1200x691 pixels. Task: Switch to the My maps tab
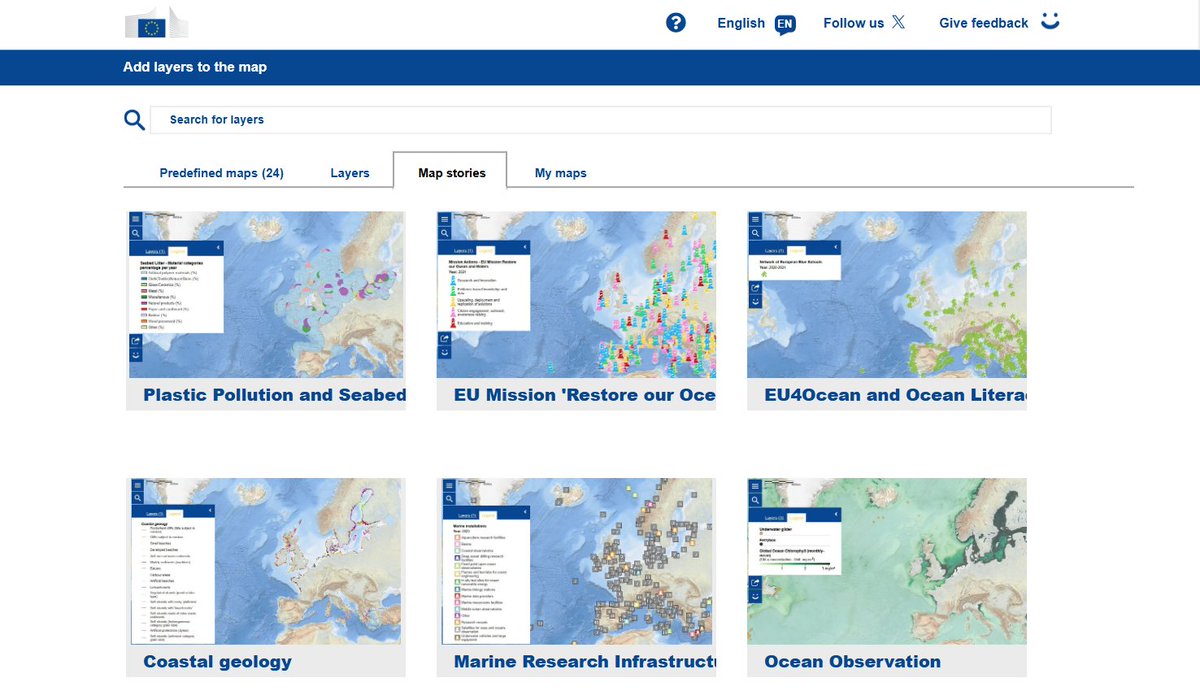(560, 172)
